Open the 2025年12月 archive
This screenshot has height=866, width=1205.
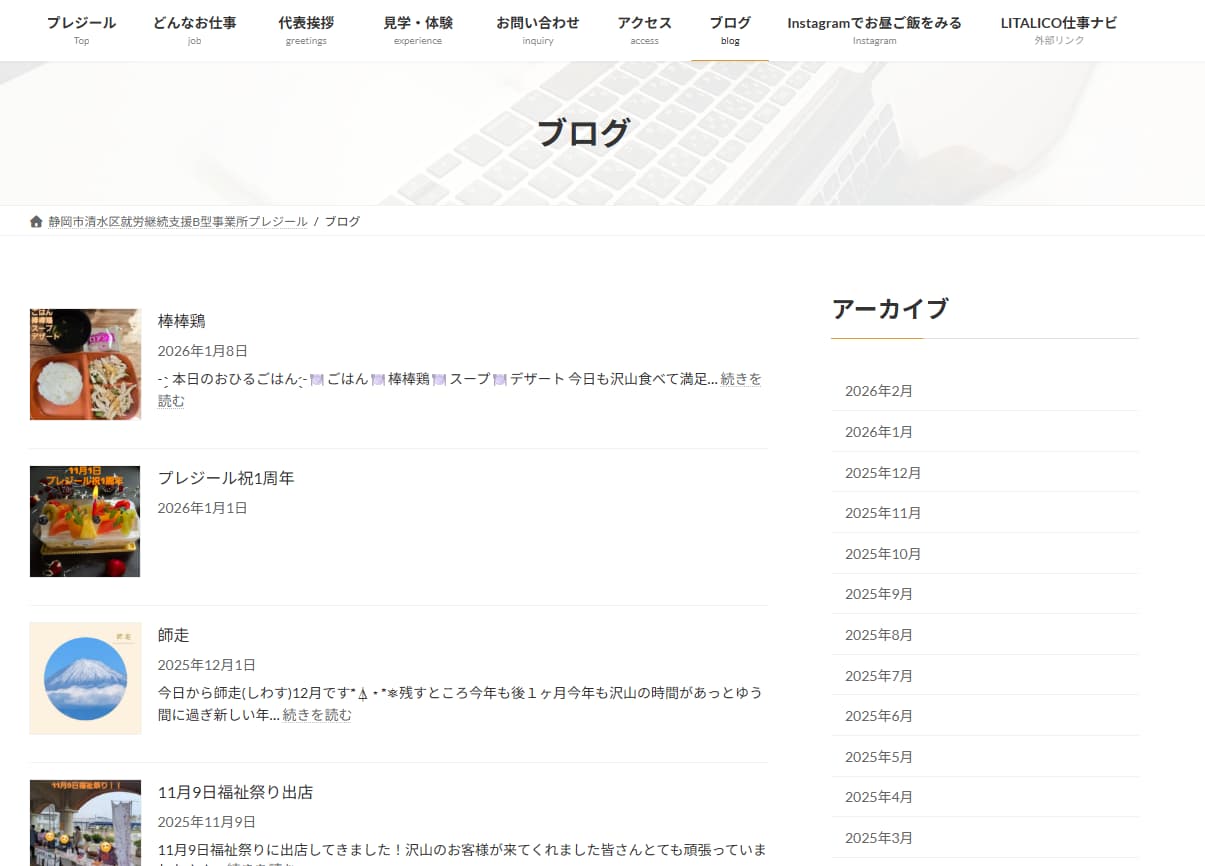[x=883, y=472]
